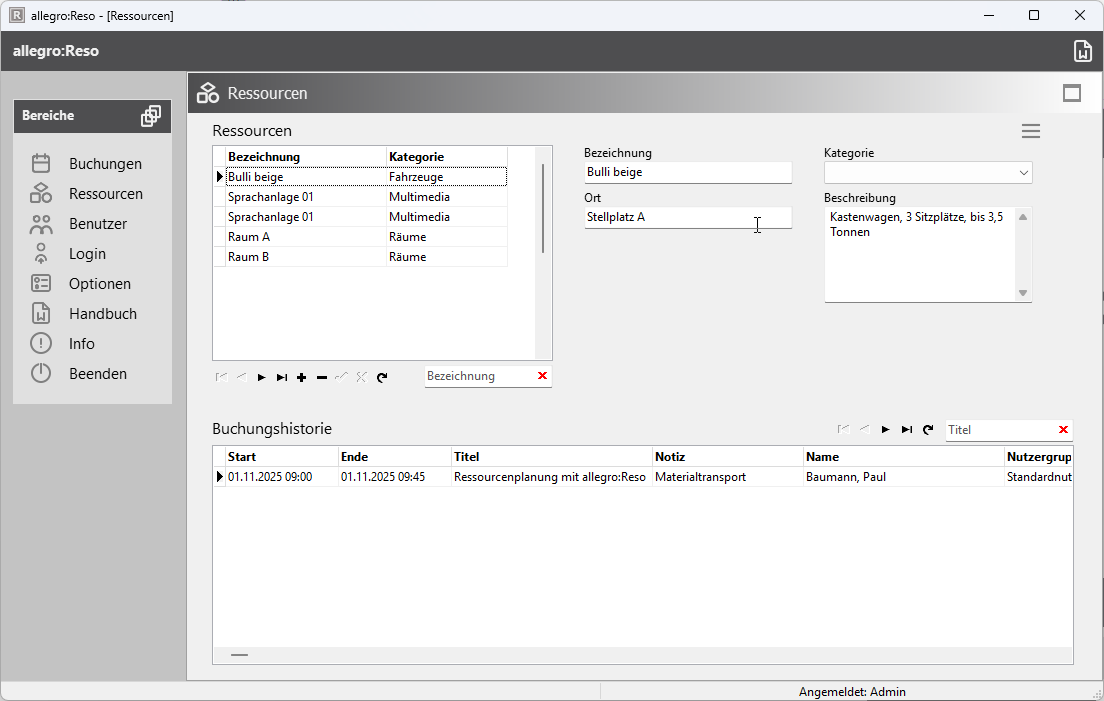Show Info about the application
Screen dimensions: 1104x701
(81, 344)
